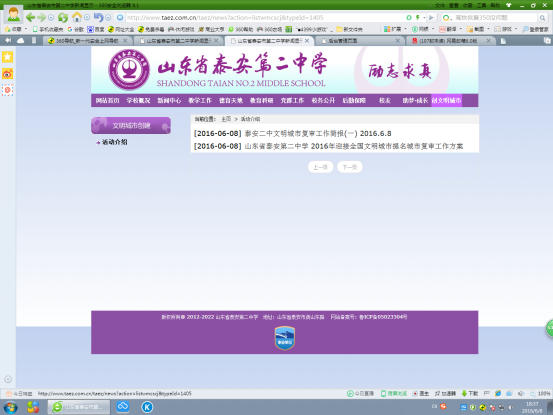Click the browser back arrow
The width and height of the screenshot is (553, 415).
(30, 17)
